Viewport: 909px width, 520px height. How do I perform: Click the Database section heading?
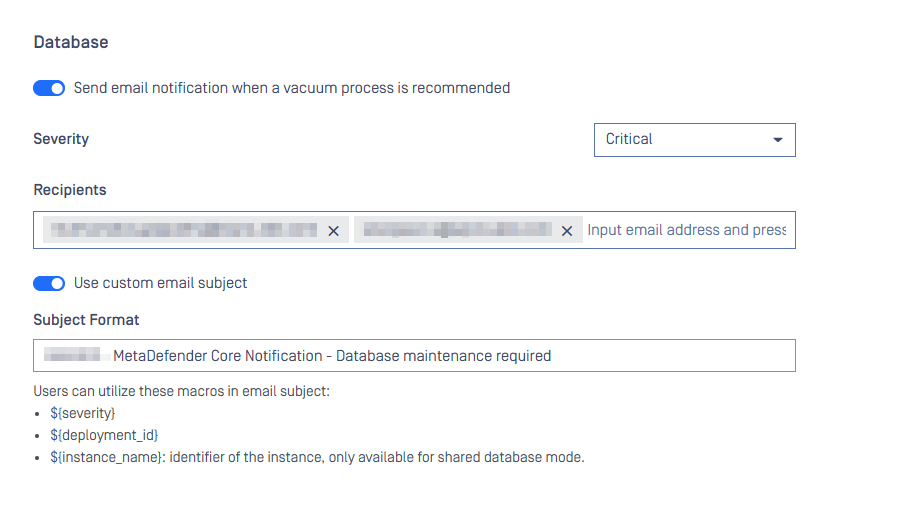coord(71,42)
